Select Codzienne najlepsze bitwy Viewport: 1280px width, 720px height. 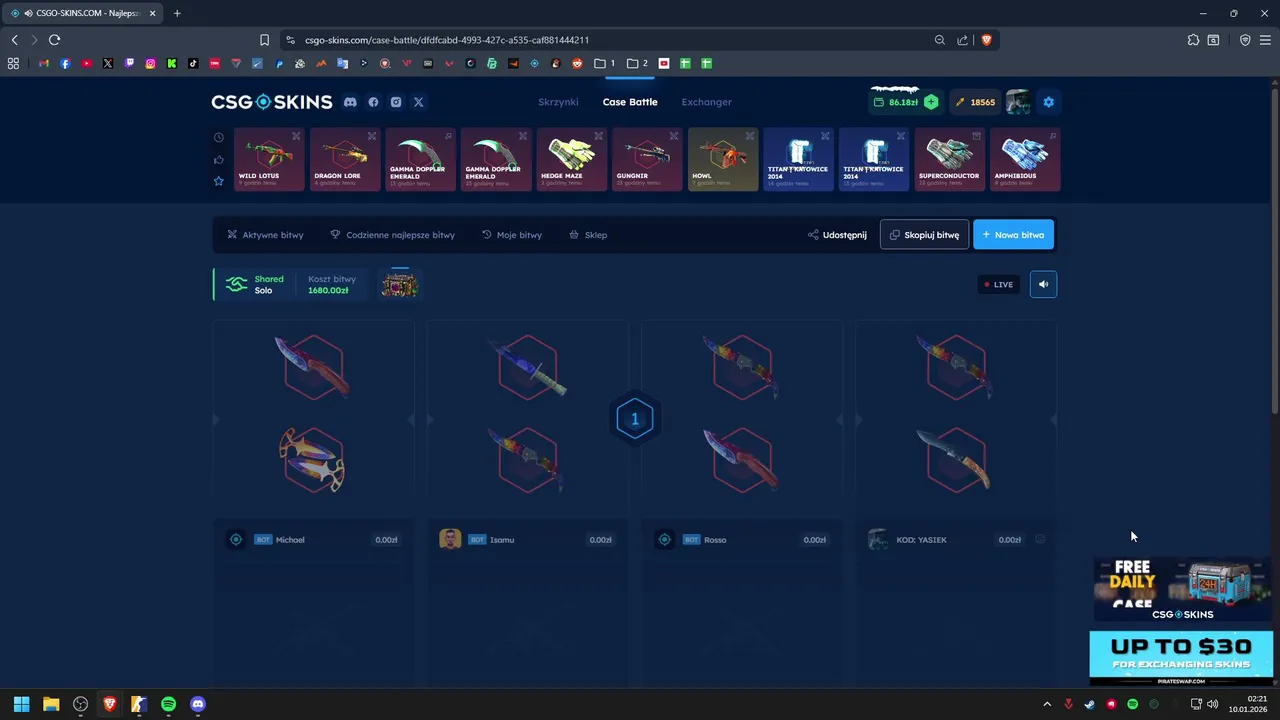(392, 235)
